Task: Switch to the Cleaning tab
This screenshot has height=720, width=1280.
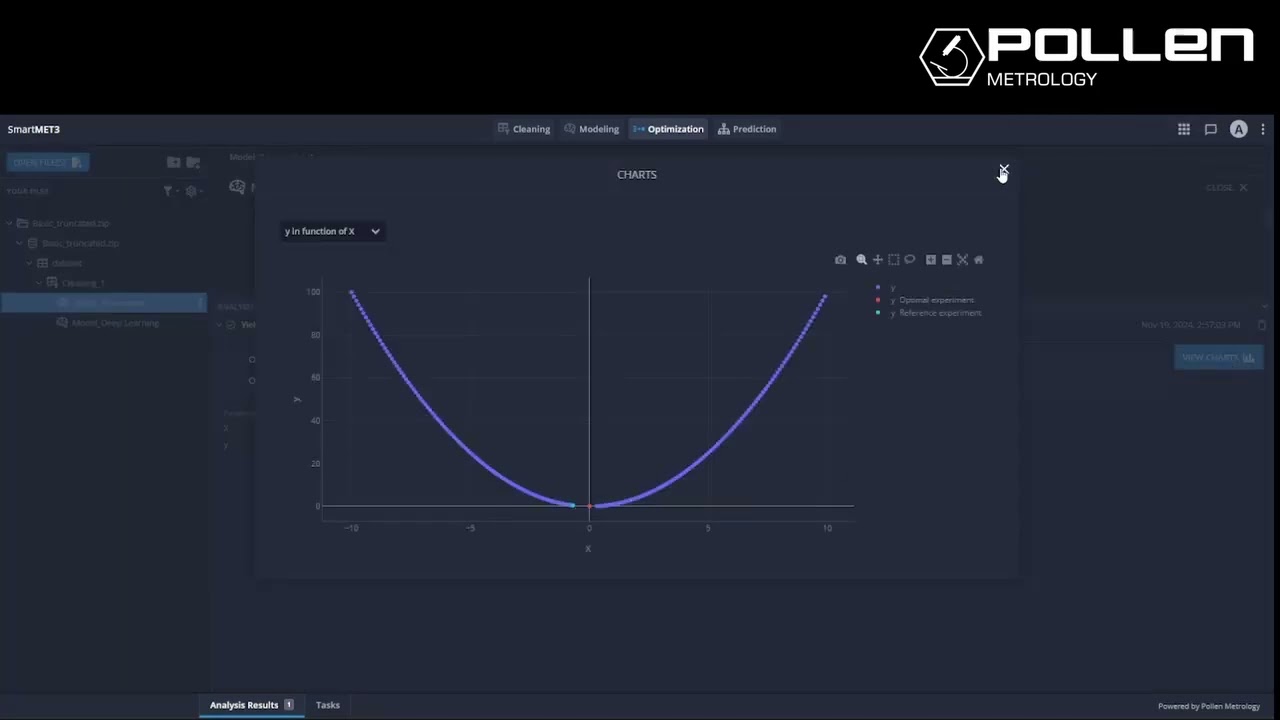Action: point(524,129)
